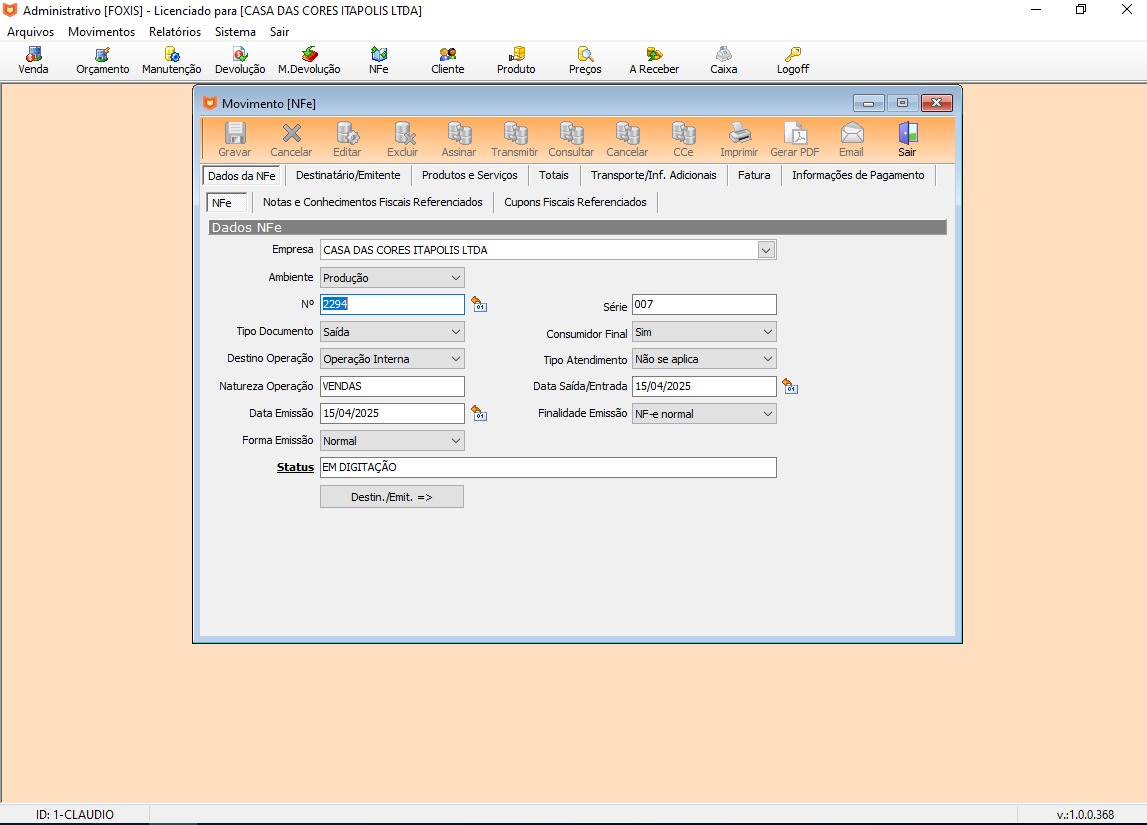
Task: Open calendar icon next to Data Emissão
Action: tap(479, 413)
